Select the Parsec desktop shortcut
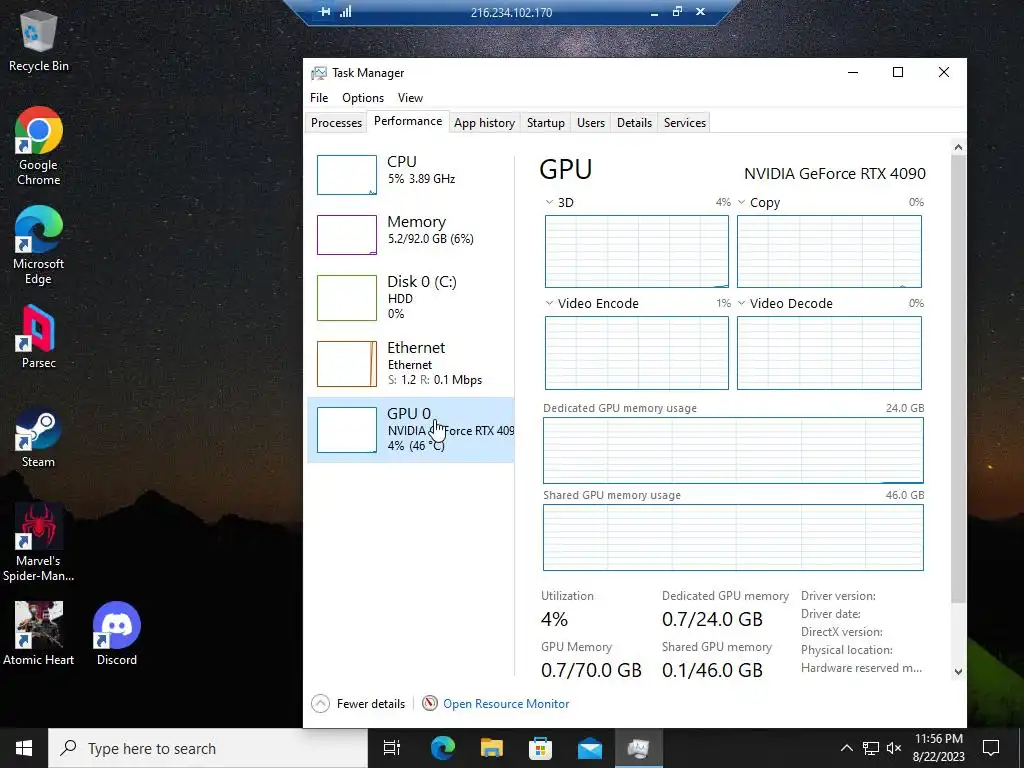The image size is (1024, 768). pyautogui.click(x=39, y=337)
